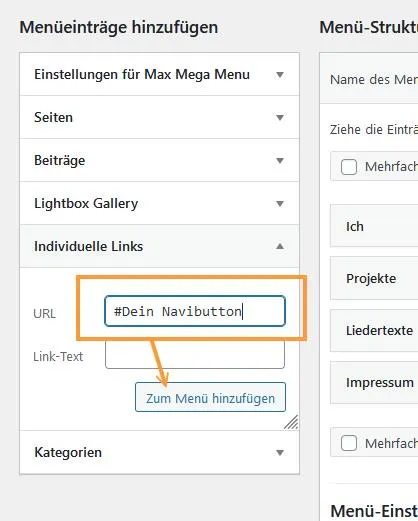Image resolution: width=418 pixels, height=521 pixels.
Task: Collapse Individuelle Links with up arrow
Action: tap(280, 246)
